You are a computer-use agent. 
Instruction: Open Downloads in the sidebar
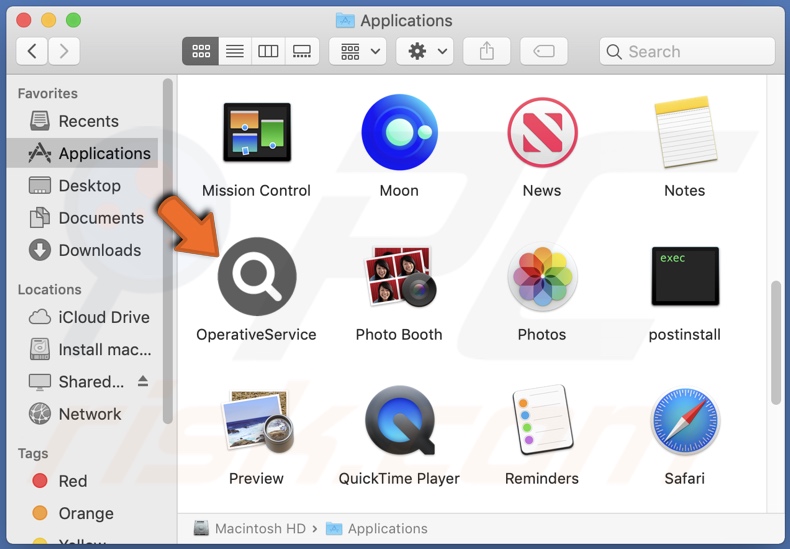(x=83, y=250)
